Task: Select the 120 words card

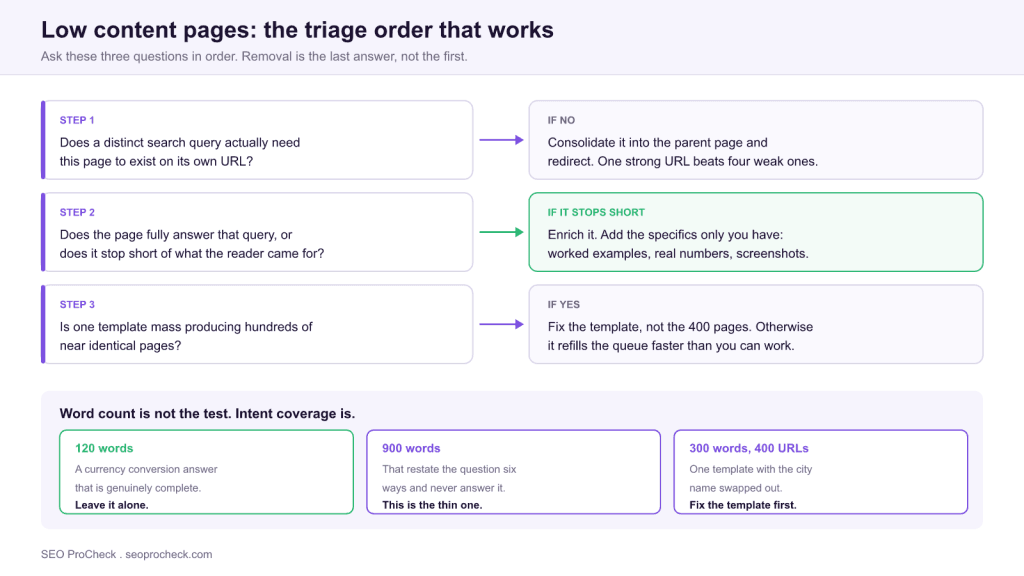Action: coord(206,472)
